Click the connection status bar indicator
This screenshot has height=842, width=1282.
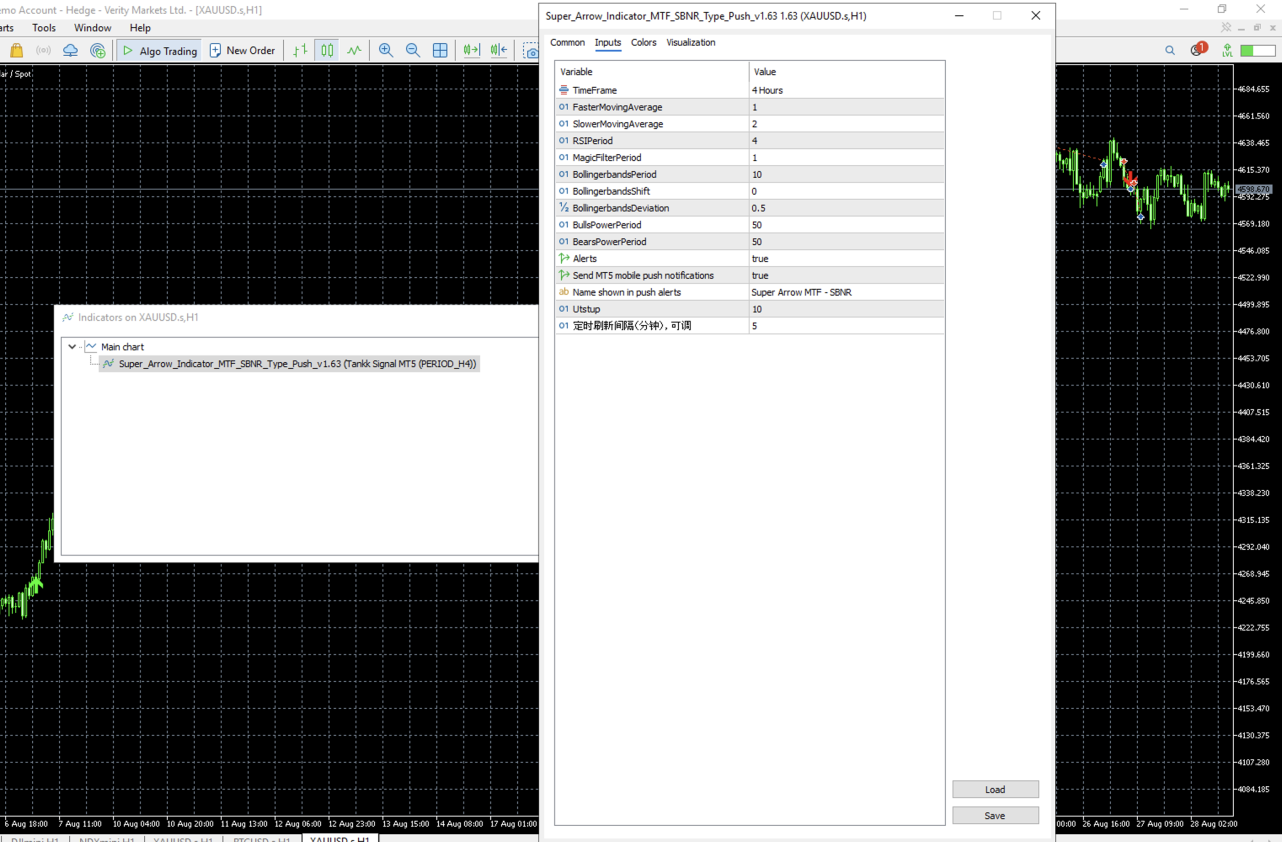(1258, 50)
